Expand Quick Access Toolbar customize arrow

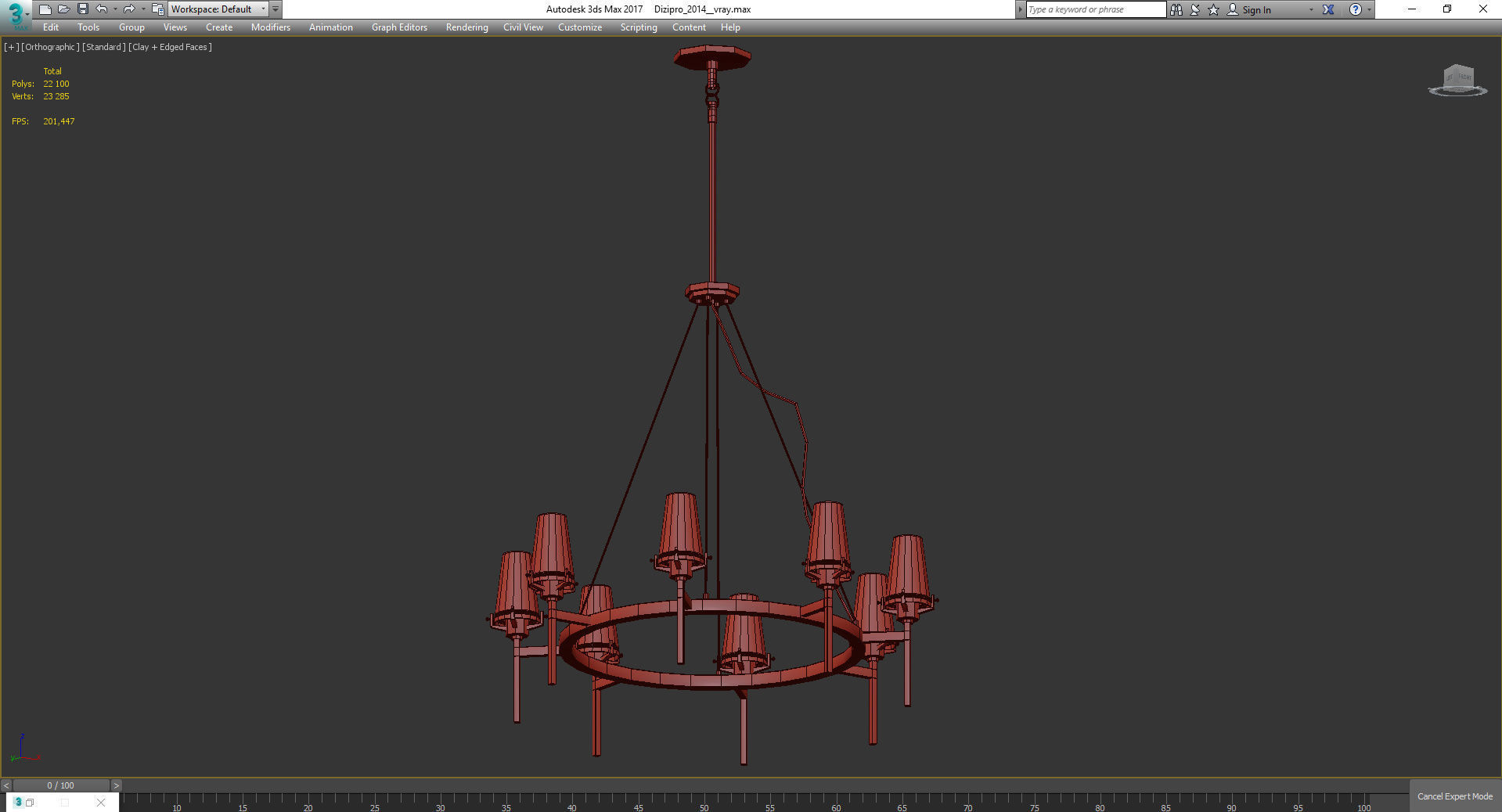[276, 9]
